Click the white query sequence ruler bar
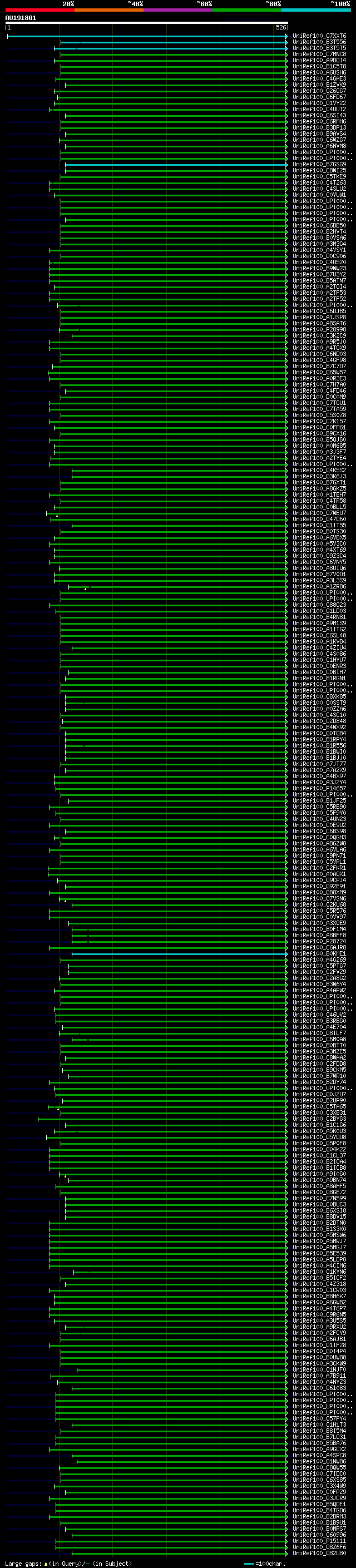Screen dimensions: 356x1568 147,23
